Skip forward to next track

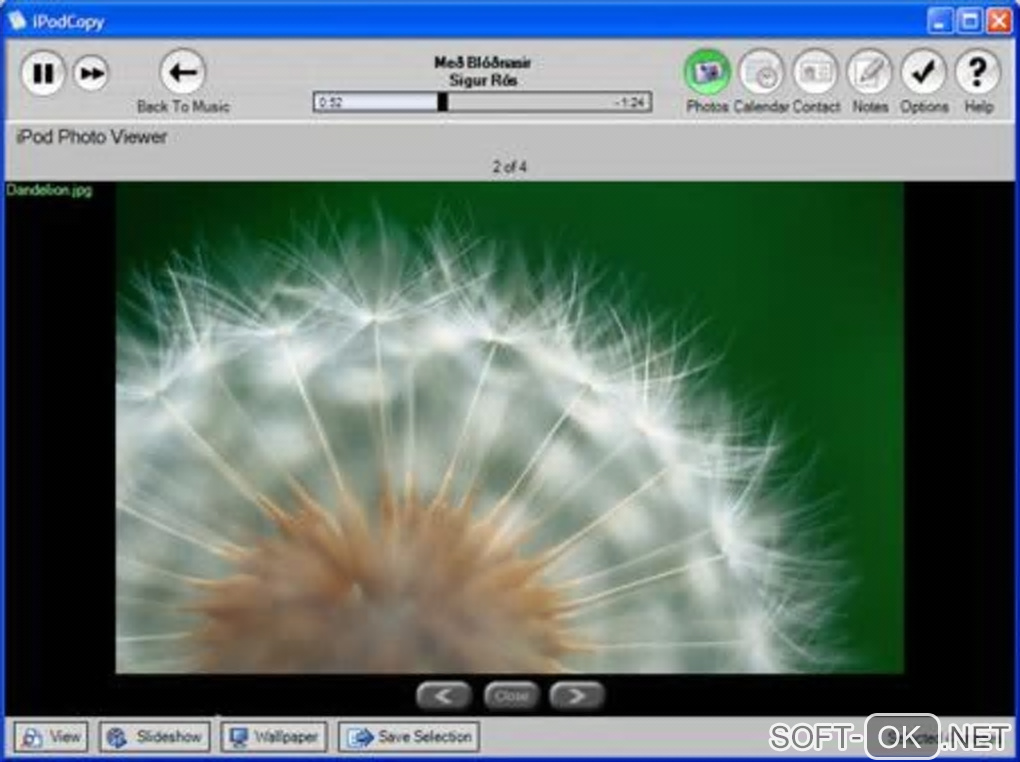tap(90, 73)
